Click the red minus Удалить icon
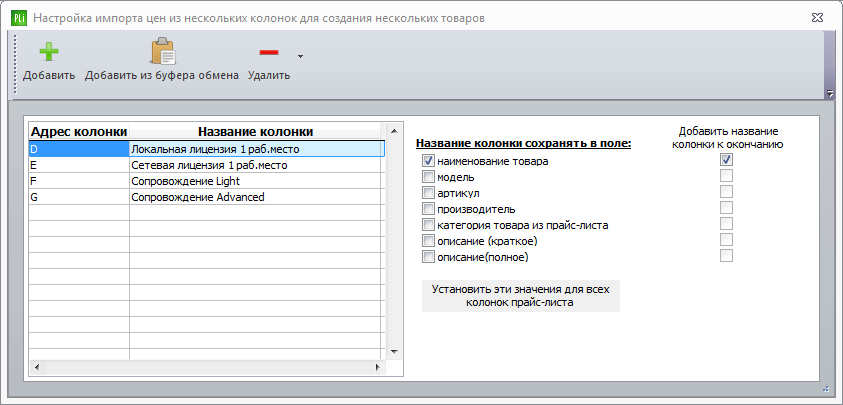This screenshot has width=843, height=405. [269, 52]
